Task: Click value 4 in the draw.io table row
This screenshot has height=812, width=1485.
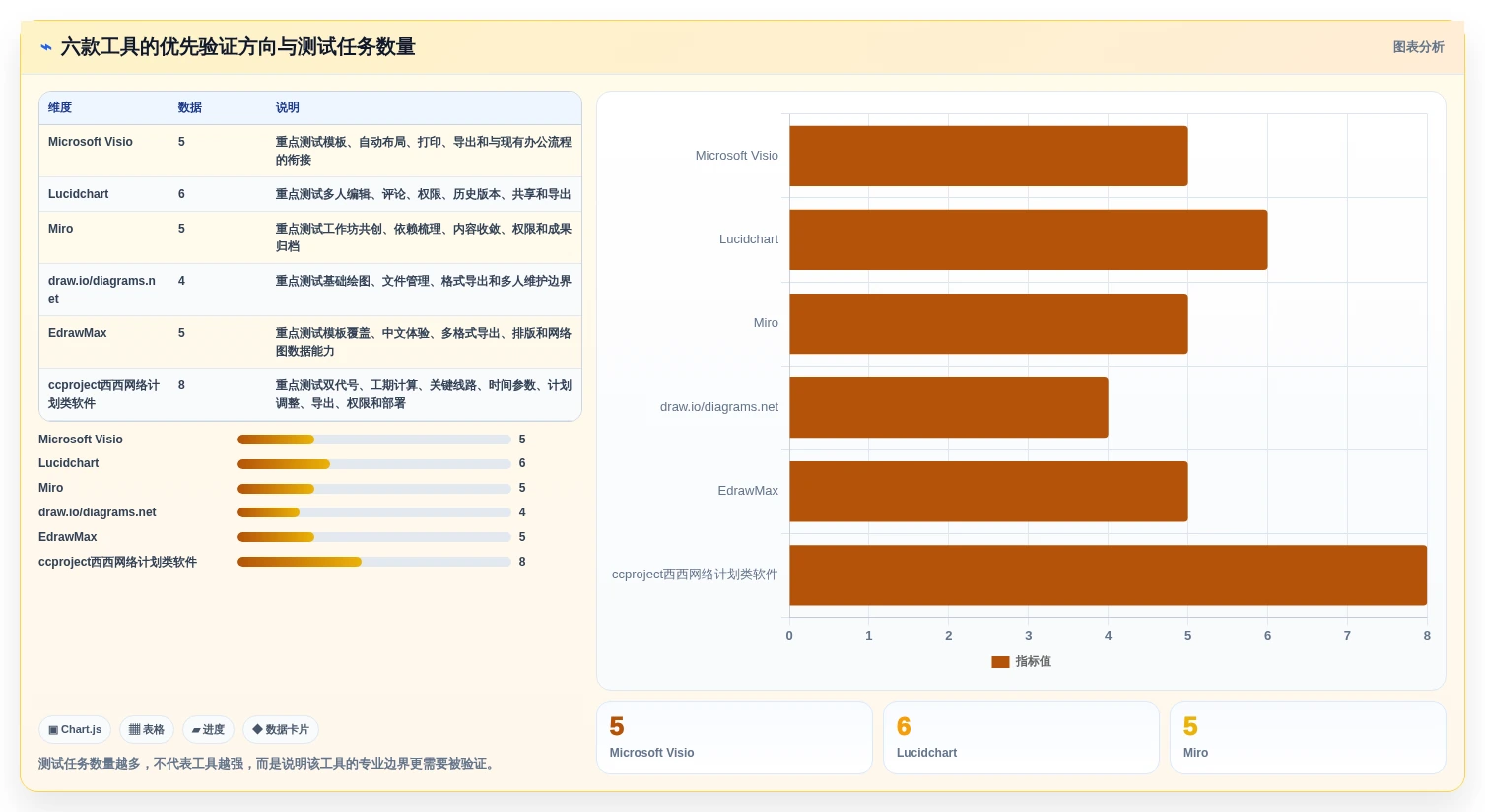Action: click(x=181, y=281)
